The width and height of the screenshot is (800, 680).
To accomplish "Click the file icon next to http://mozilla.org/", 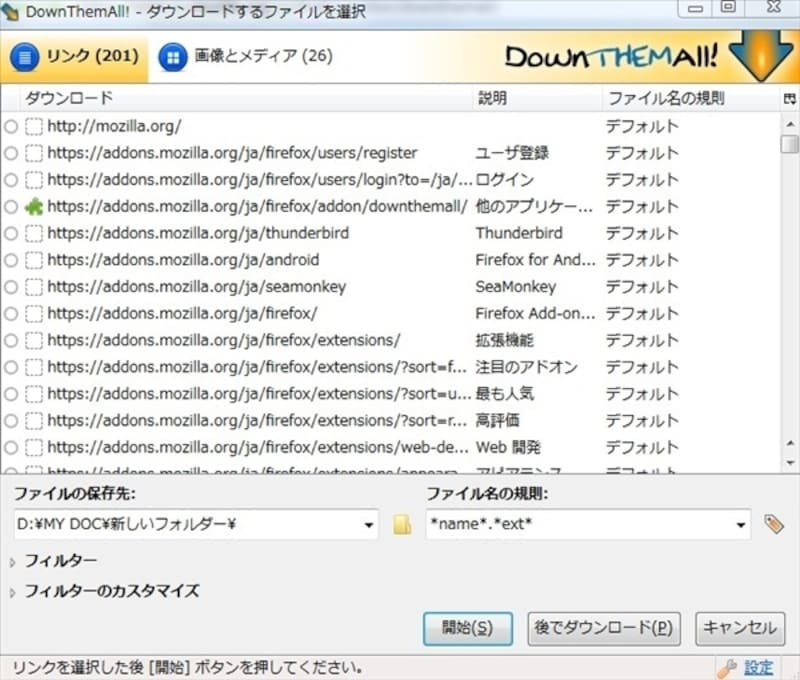I will point(34,127).
